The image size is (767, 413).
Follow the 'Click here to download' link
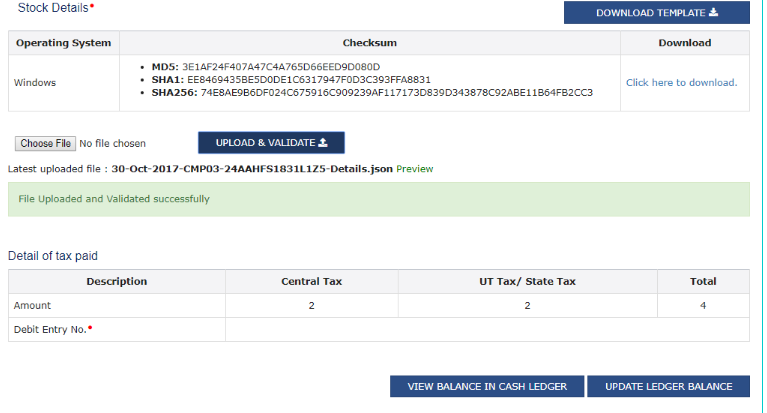(681, 82)
